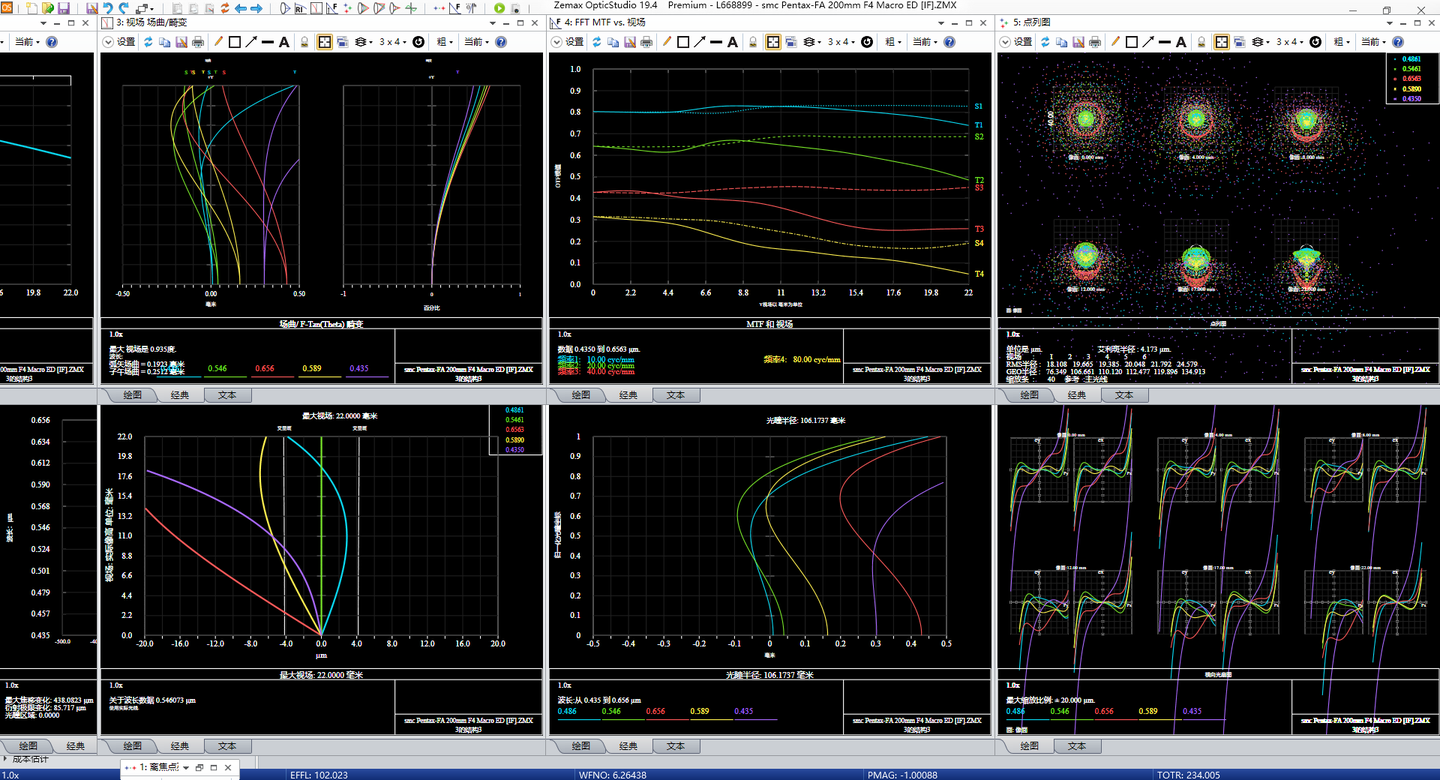Expand 设置 settings in field curvature window 3
The height and width of the screenshot is (780, 1440).
point(108,42)
